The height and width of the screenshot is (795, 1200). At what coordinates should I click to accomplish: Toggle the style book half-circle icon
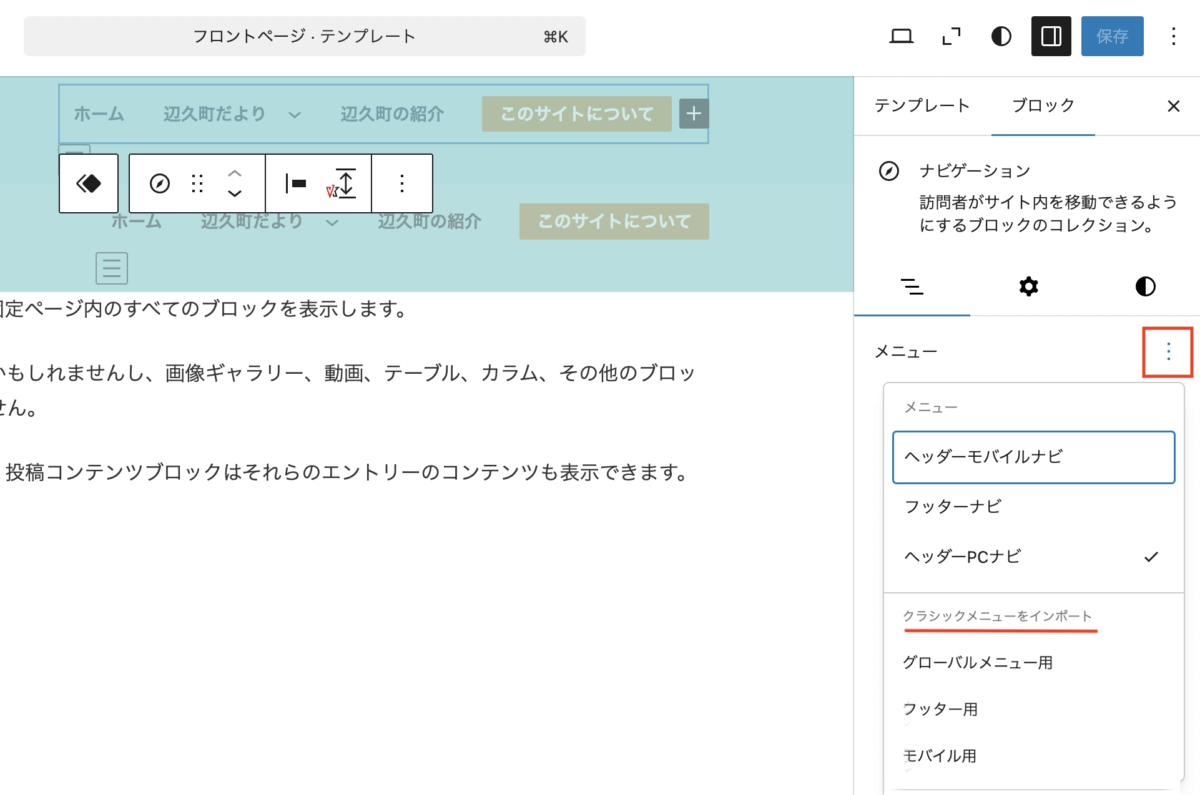(x=1001, y=37)
